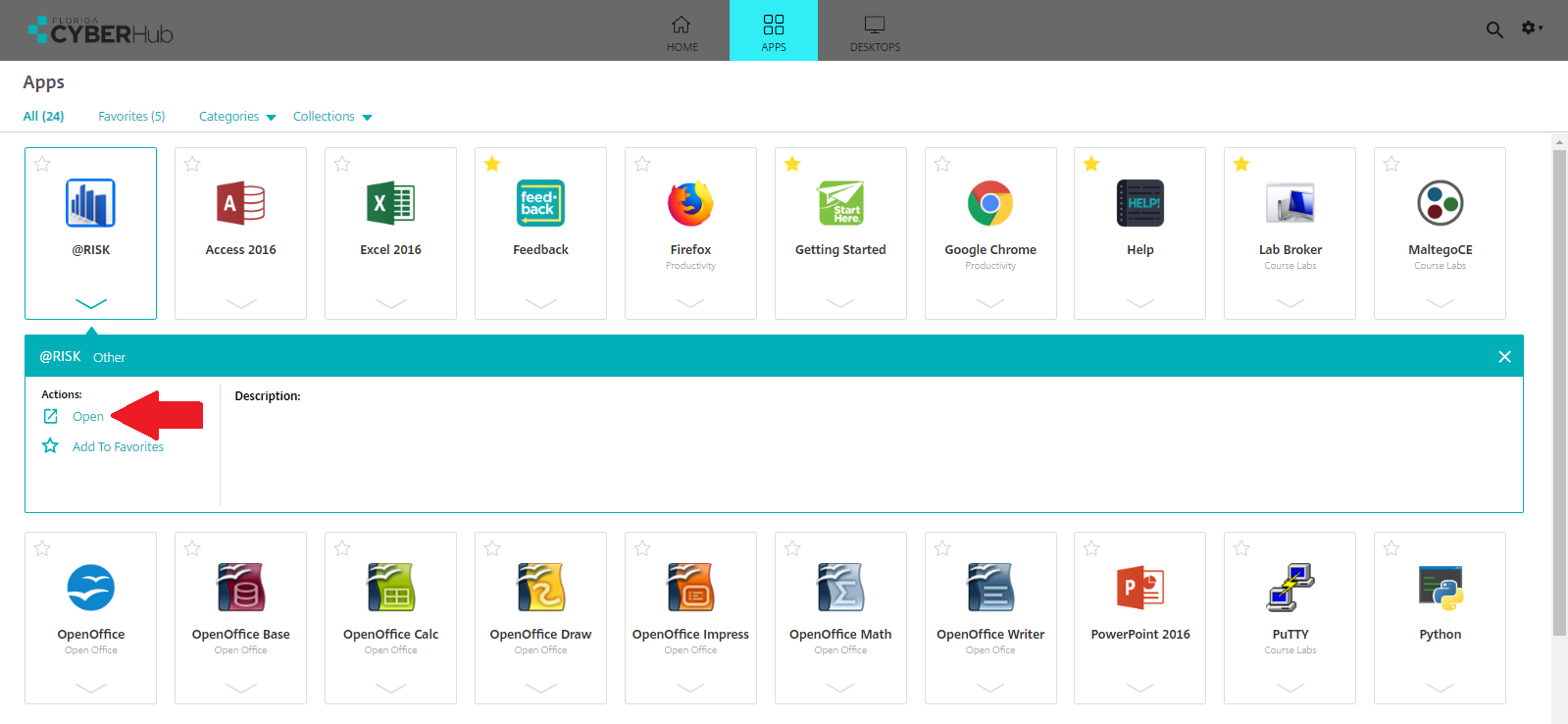
Task: Click the OpenOffice Base icon
Action: click(240, 588)
